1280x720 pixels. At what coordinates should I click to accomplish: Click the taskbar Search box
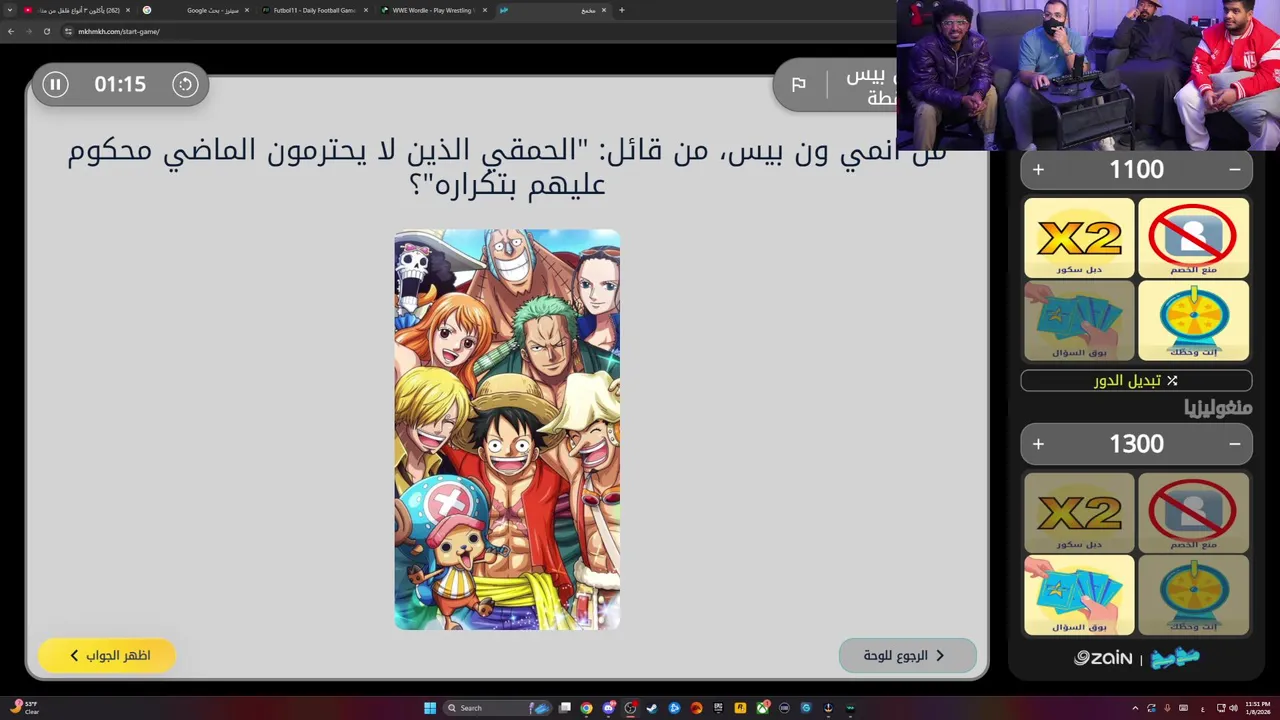(498, 708)
